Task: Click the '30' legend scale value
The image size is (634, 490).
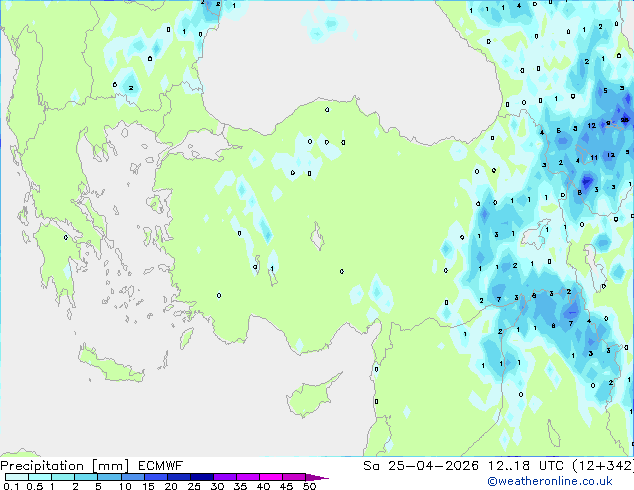Action: (217, 486)
